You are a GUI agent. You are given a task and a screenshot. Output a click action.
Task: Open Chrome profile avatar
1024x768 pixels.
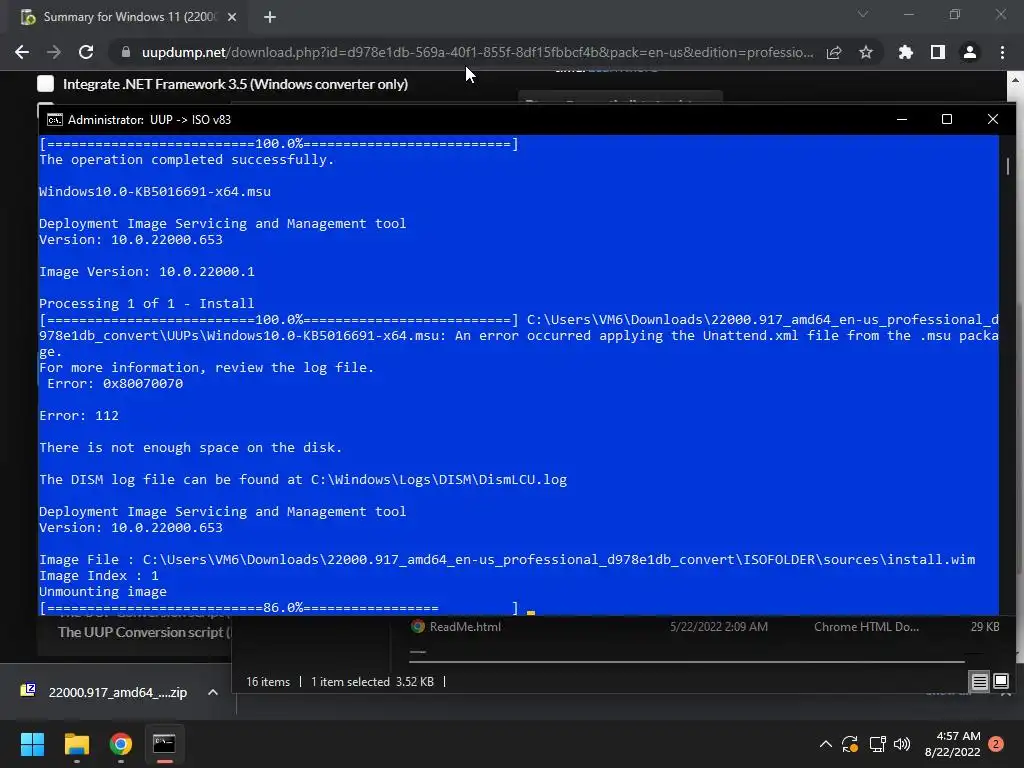970,52
